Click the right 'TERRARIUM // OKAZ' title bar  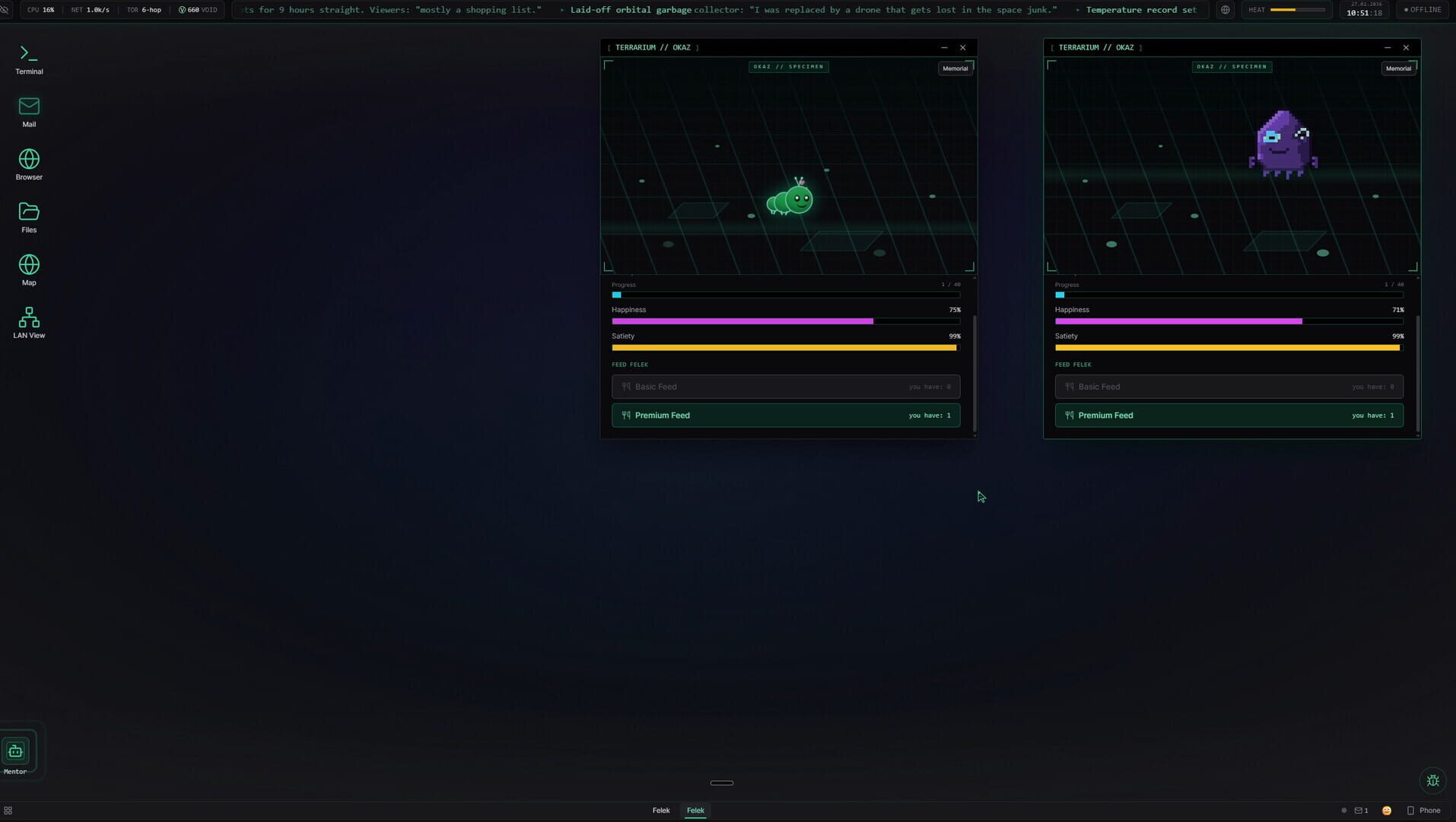[x=1232, y=47]
